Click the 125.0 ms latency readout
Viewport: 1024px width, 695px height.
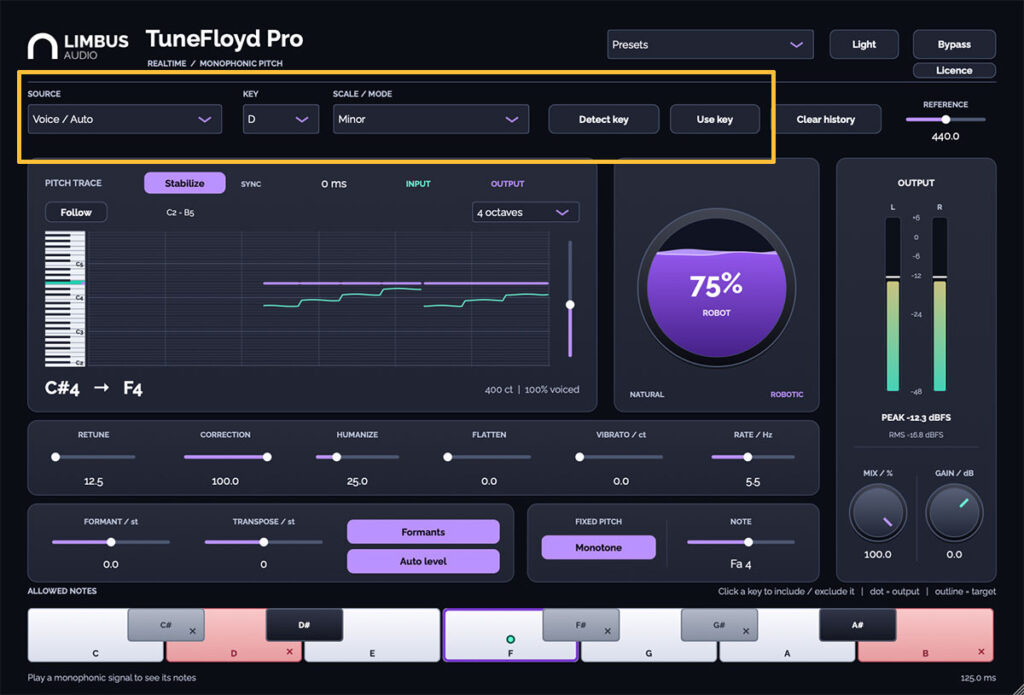pos(978,679)
